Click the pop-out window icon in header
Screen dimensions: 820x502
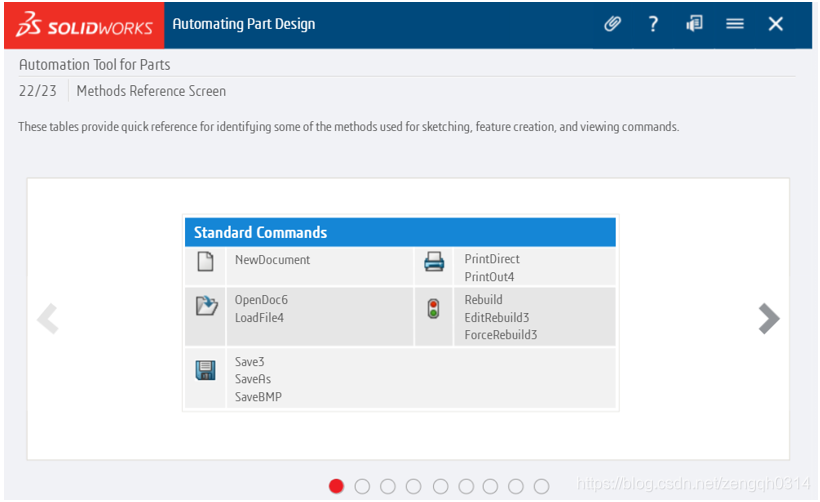coord(694,24)
